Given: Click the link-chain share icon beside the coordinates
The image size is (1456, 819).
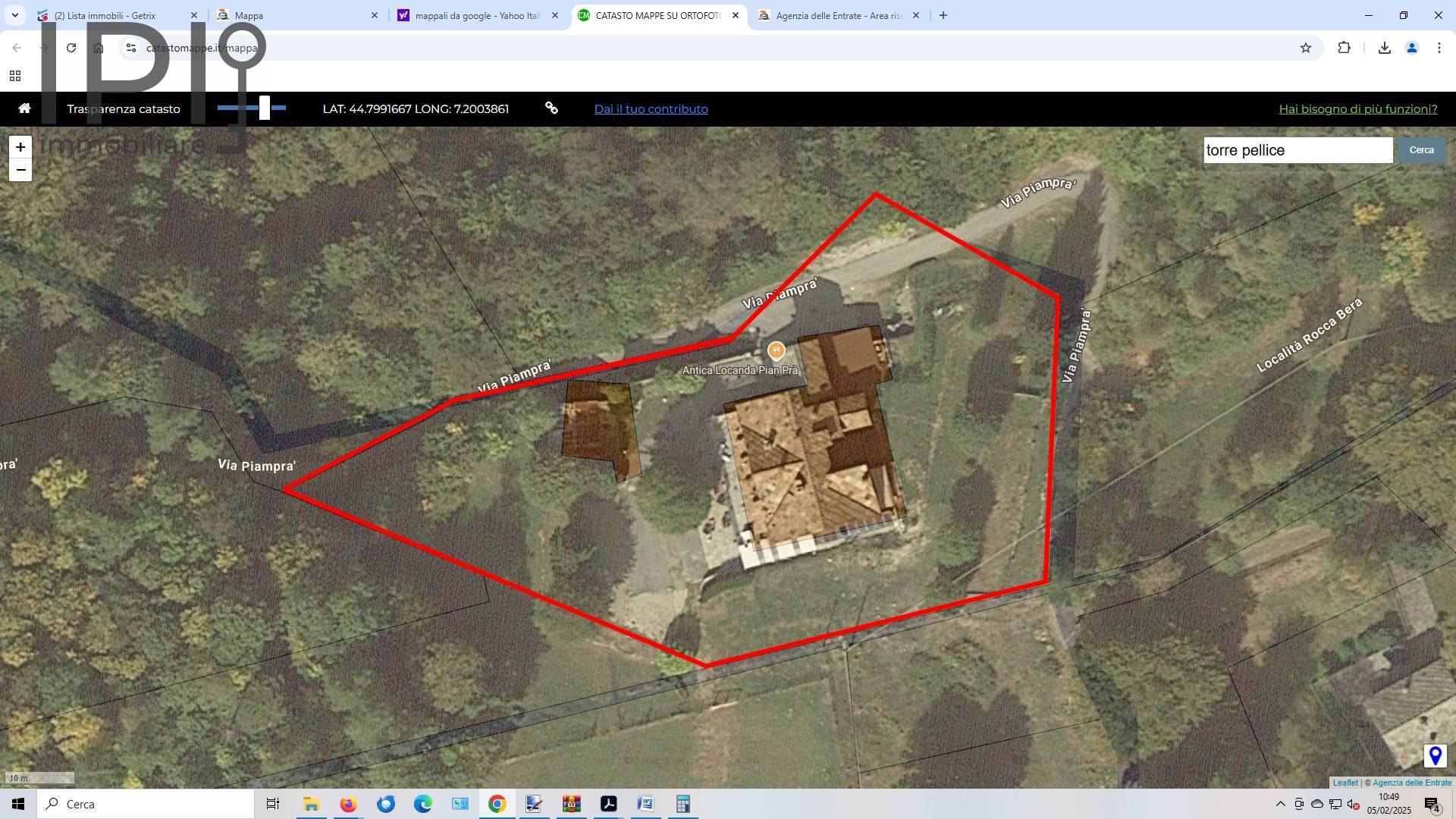Looking at the screenshot, I should coord(552,108).
